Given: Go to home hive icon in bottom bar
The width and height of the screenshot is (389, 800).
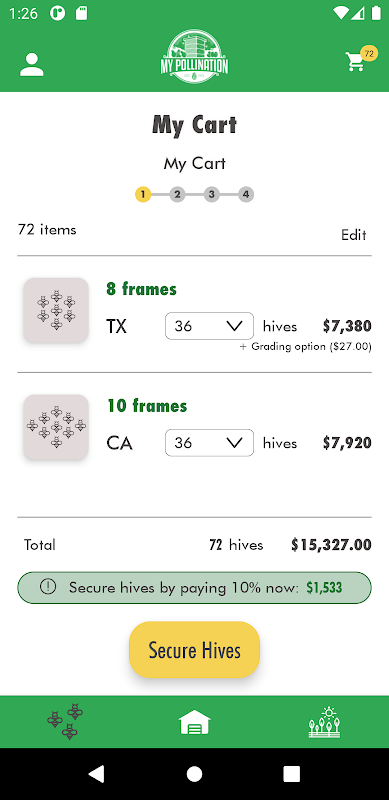Looking at the screenshot, I should click(194, 722).
